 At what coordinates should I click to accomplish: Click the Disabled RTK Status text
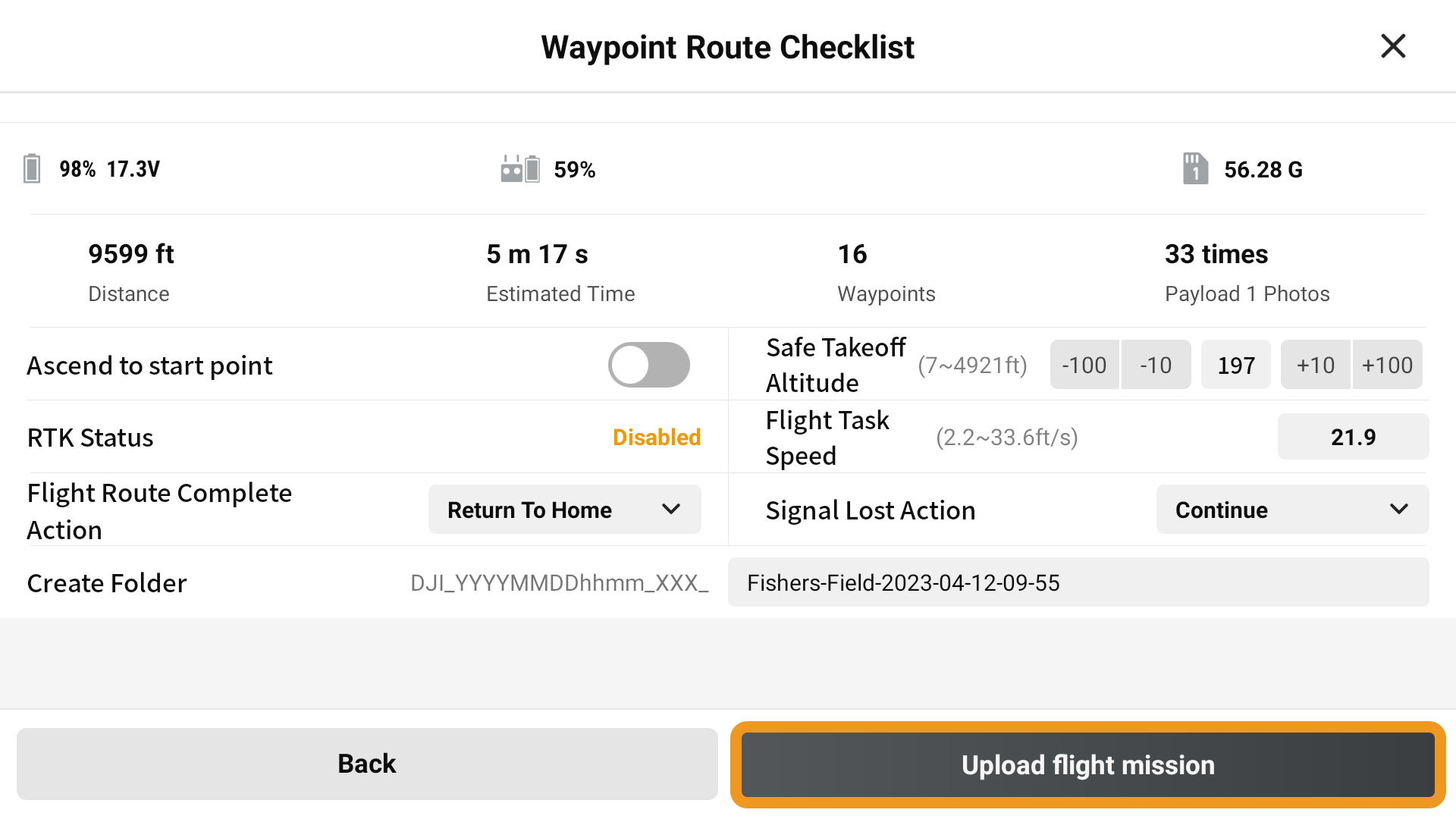click(x=656, y=438)
